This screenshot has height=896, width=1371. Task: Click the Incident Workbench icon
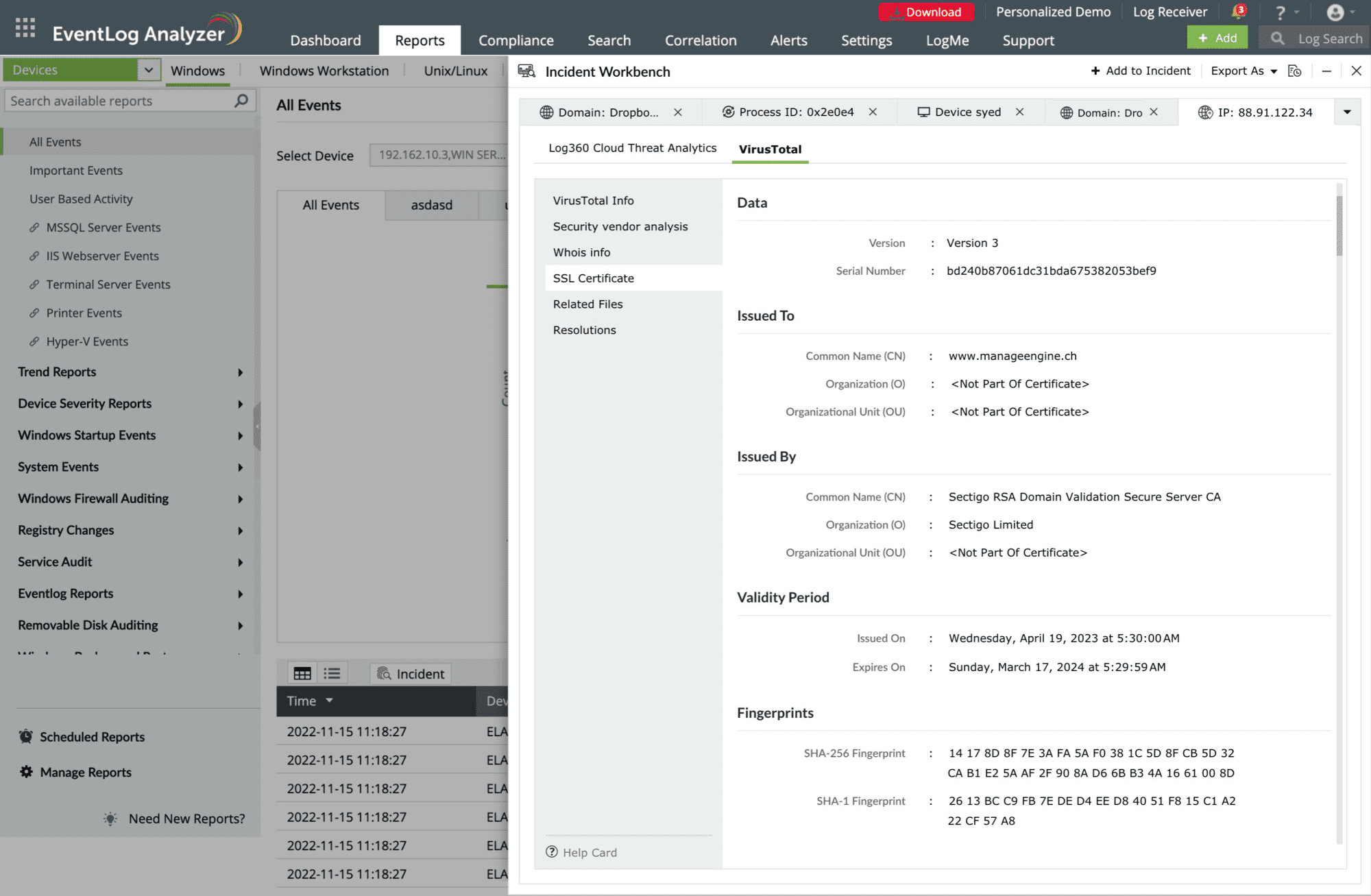(x=527, y=71)
